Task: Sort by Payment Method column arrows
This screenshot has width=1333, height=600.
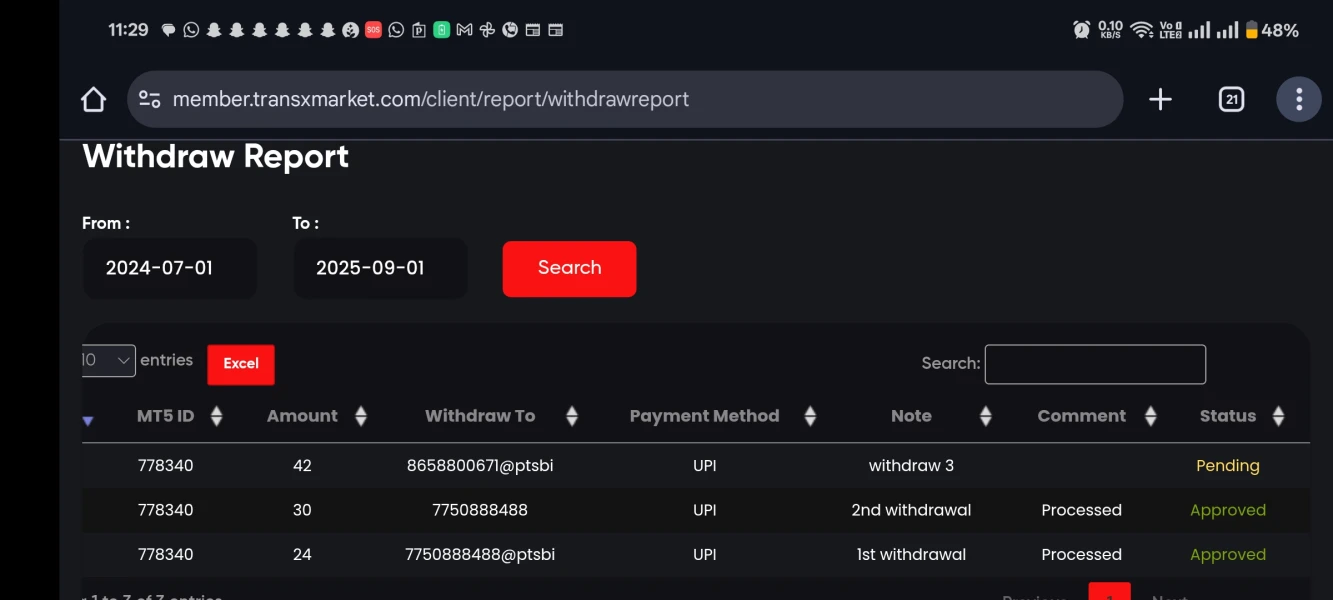Action: tap(810, 416)
